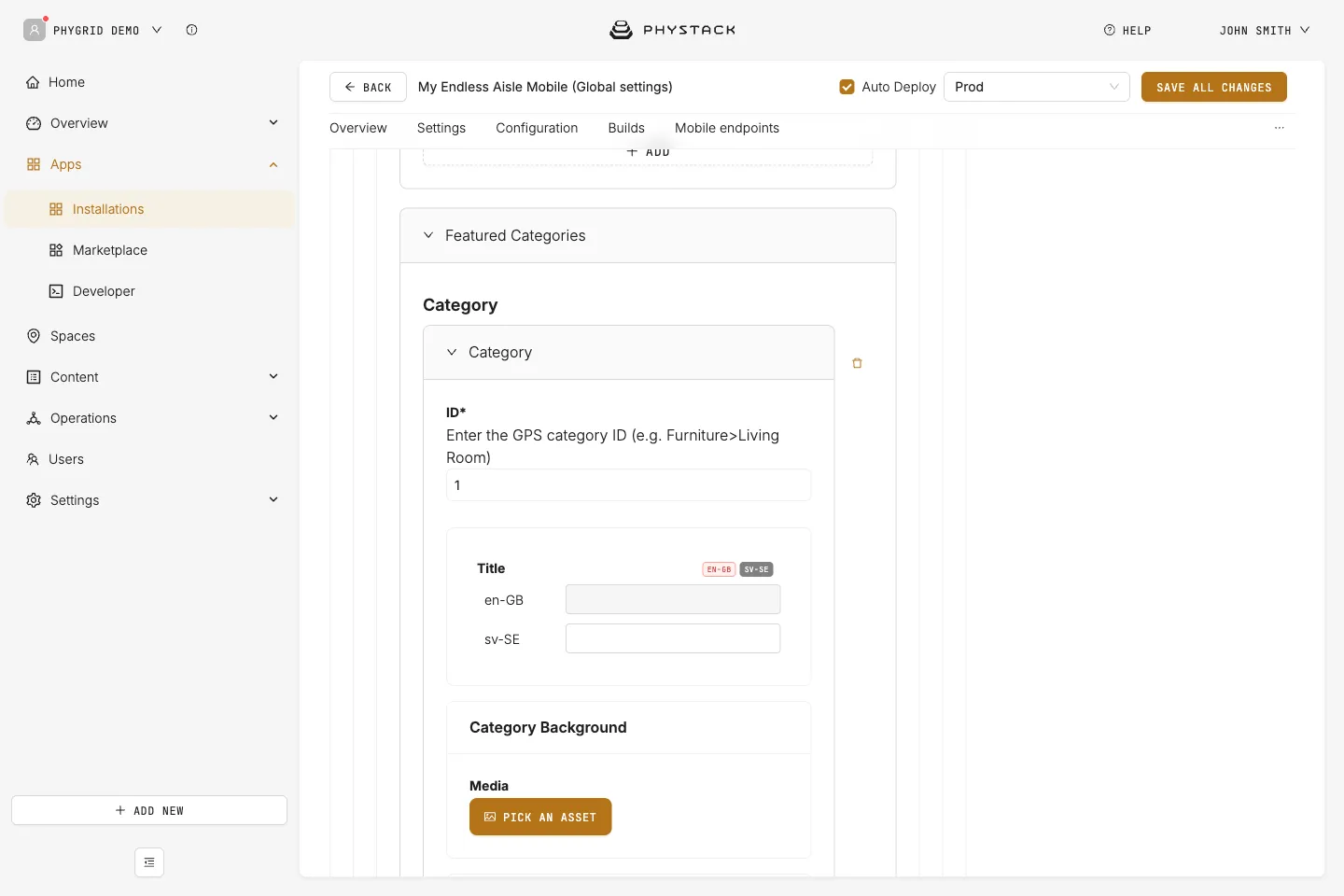The height and width of the screenshot is (896, 1344).
Task: Collapse the Featured Categories section
Action: click(x=428, y=235)
